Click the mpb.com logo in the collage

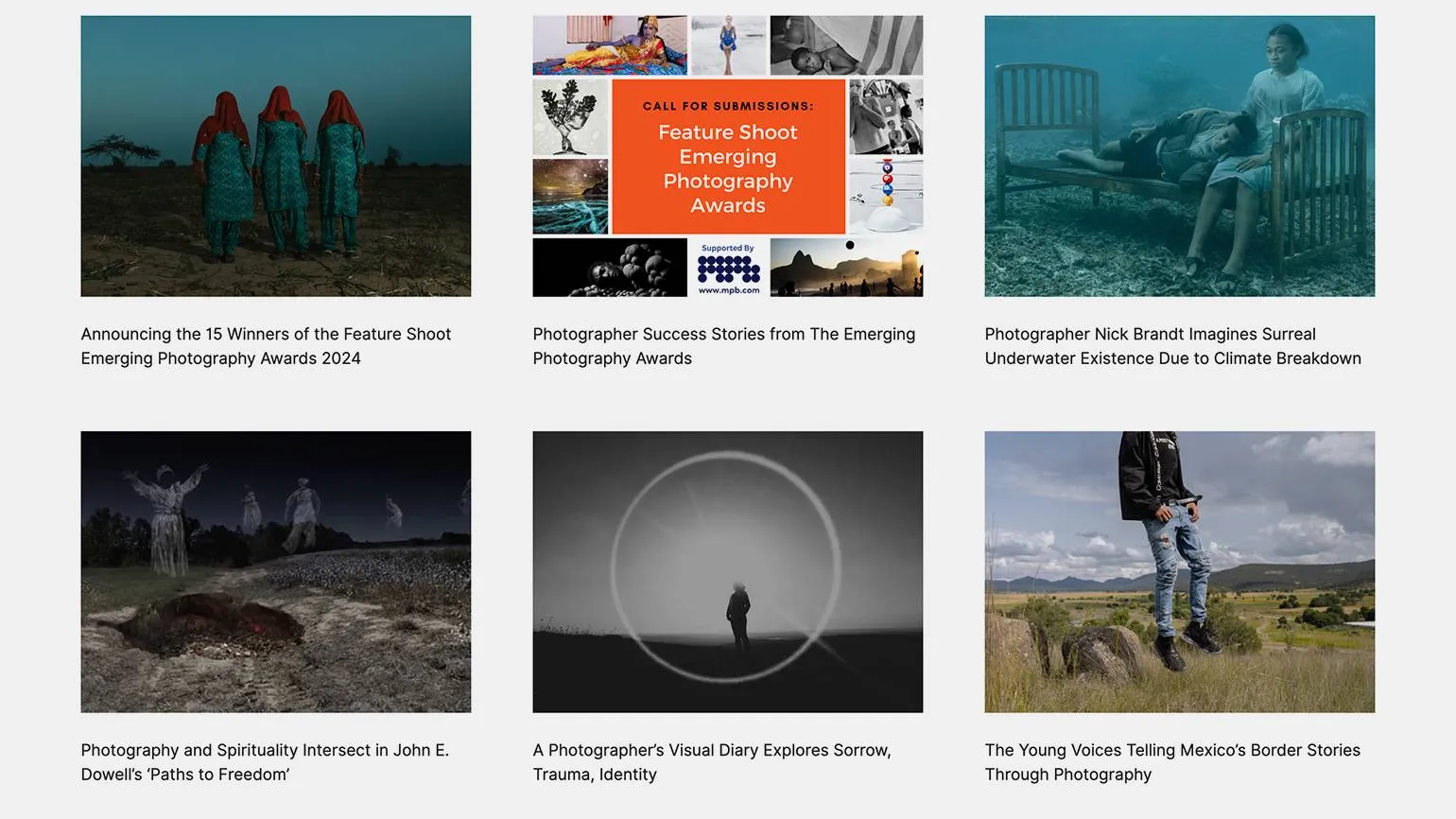[x=728, y=269]
